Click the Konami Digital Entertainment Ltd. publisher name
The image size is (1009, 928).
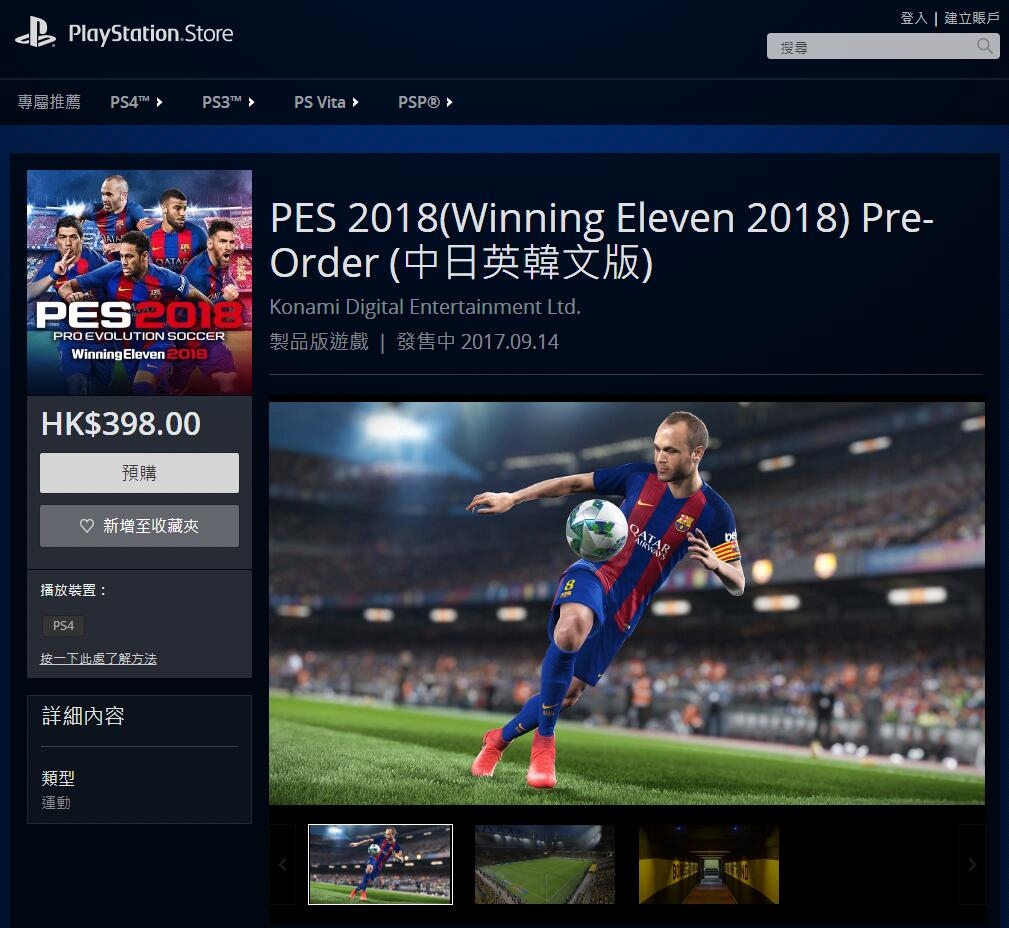[x=425, y=307]
